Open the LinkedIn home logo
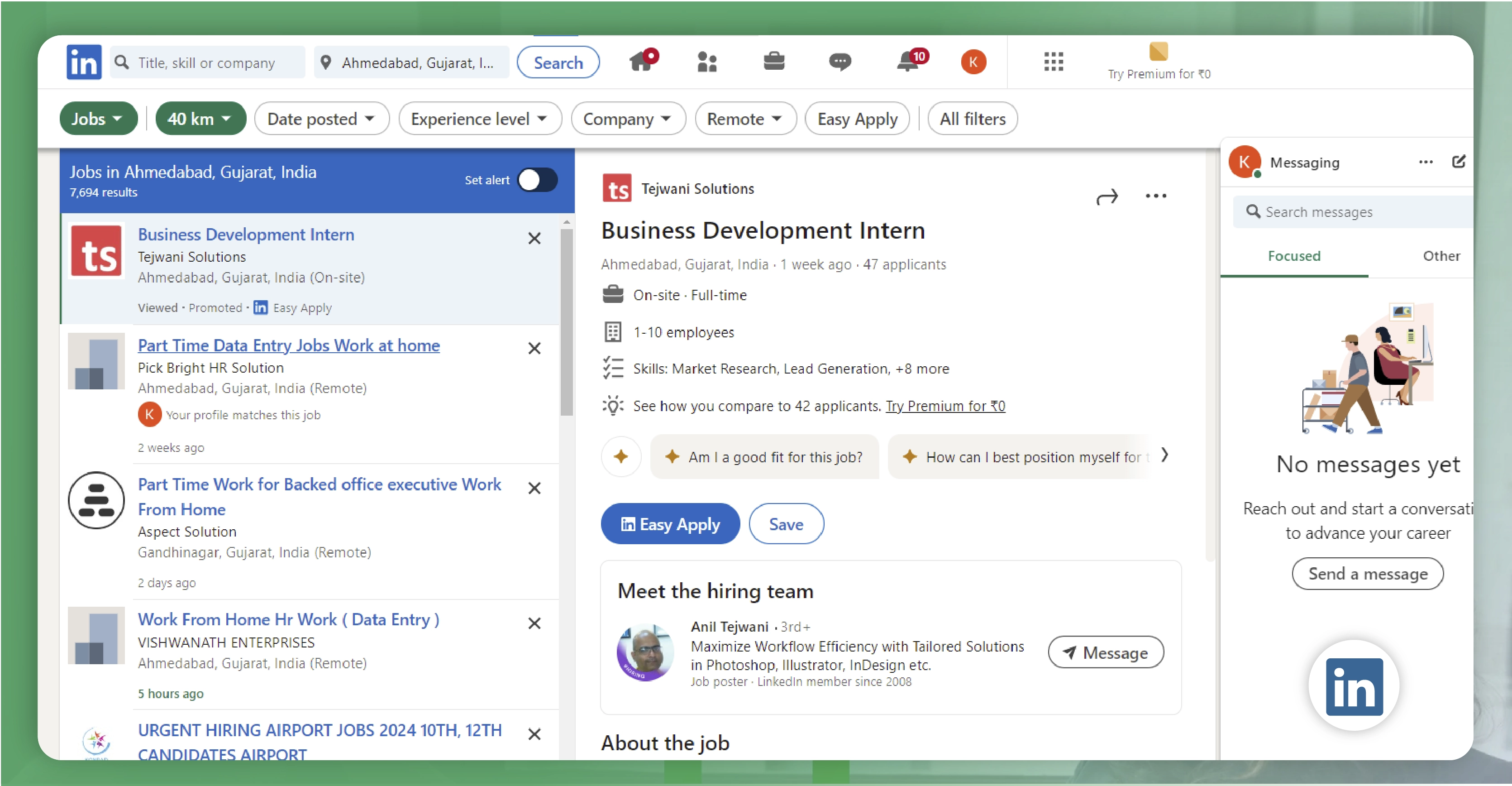The height and width of the screenshot is (786, 1512). pyautogui.click(x=84, y=62)
